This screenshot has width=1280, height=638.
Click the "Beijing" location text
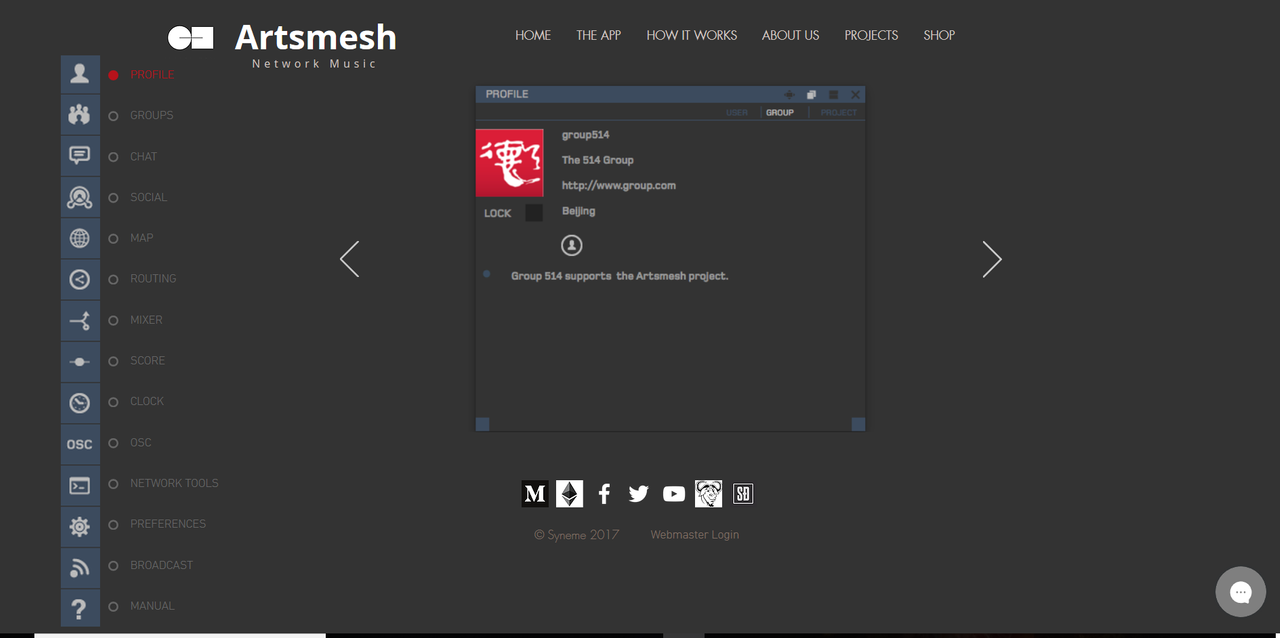point(579,211)
